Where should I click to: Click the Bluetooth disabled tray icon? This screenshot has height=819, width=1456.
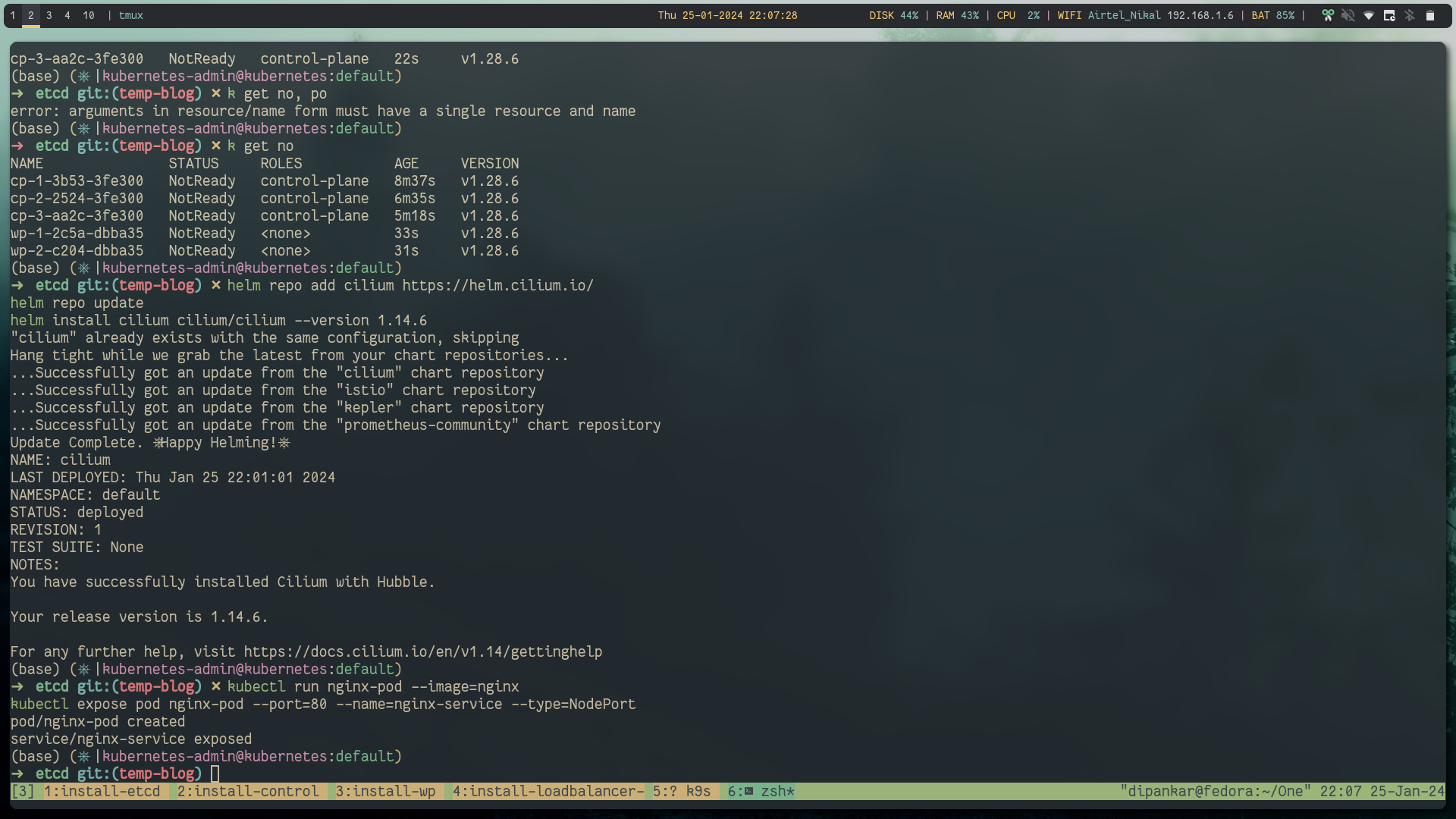pyautogui.click(x=1410, y=15)
